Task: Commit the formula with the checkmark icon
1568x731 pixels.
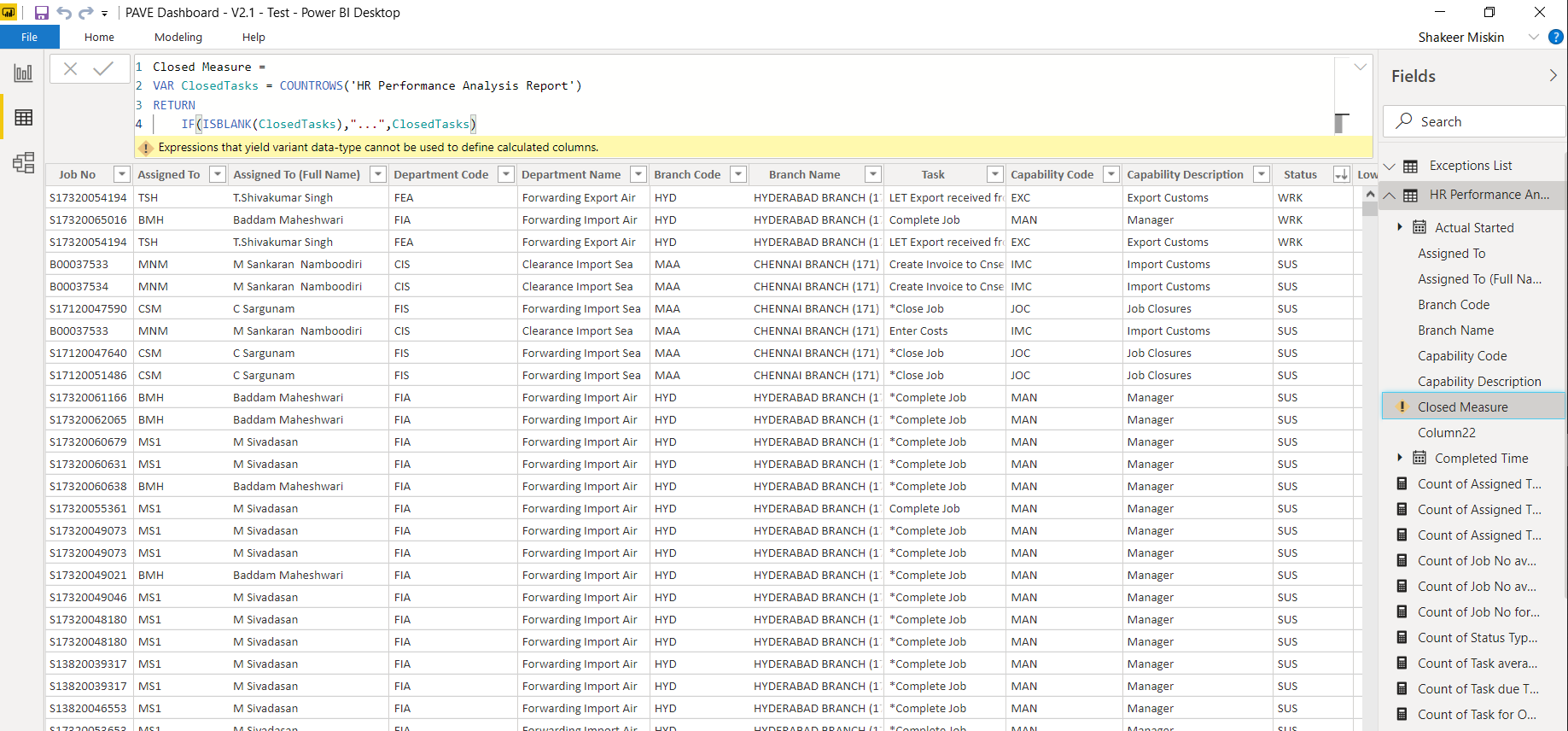Action: pyautogui.click(x=103, y=69)
